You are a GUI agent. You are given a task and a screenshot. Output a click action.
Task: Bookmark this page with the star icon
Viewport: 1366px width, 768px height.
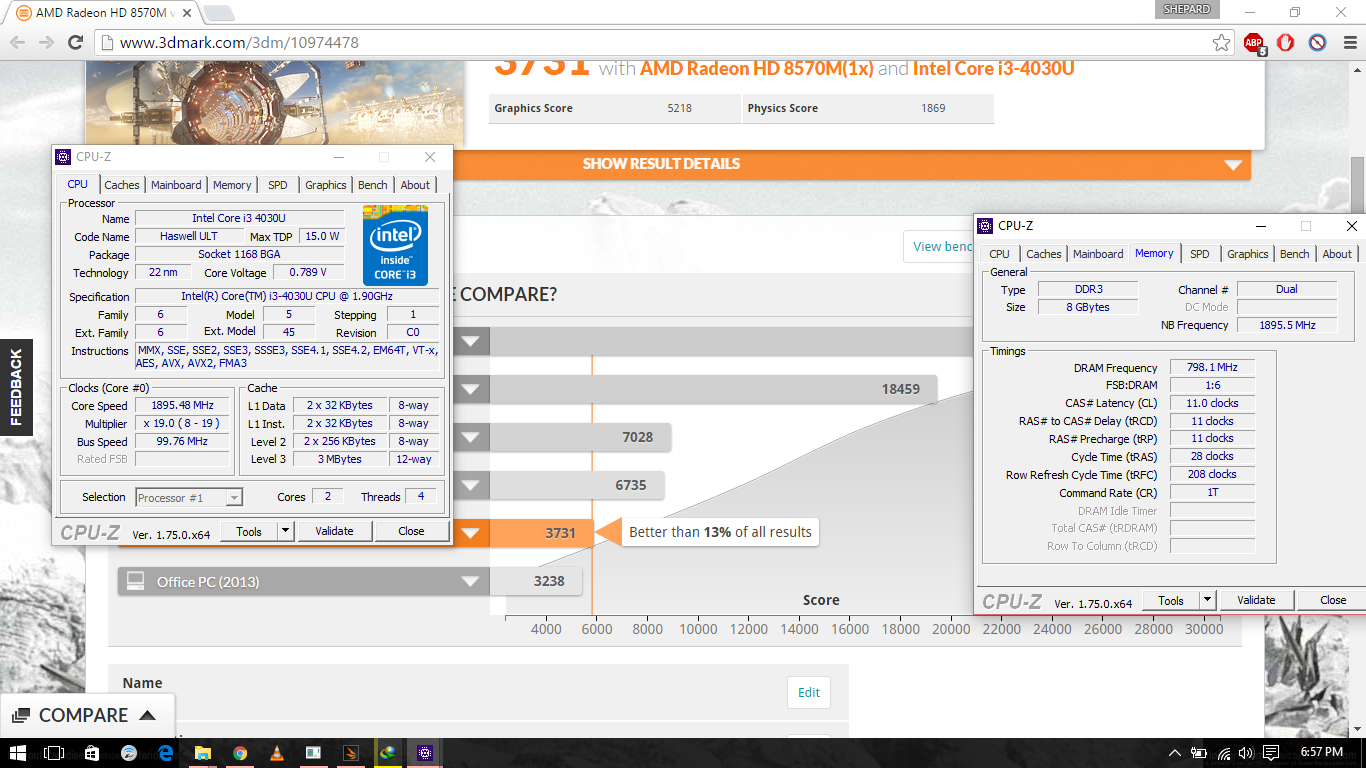(1221, 42)
